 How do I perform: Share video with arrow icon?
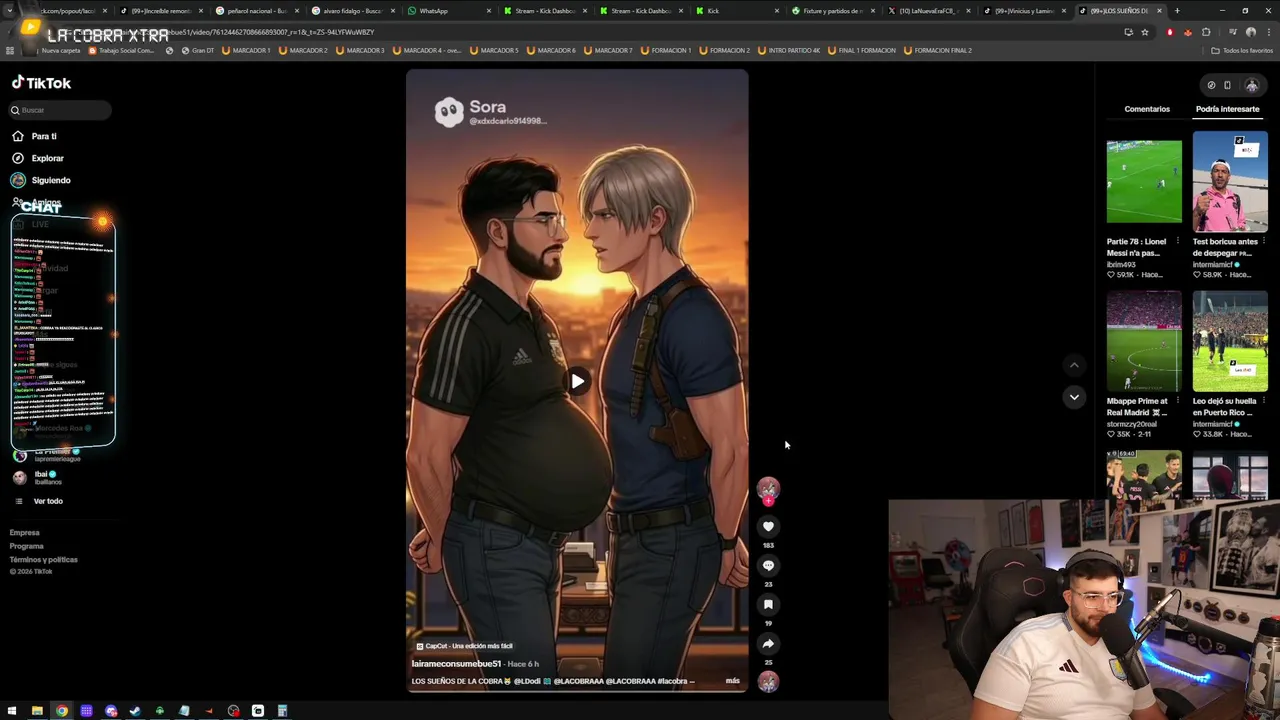coord(768,643)
